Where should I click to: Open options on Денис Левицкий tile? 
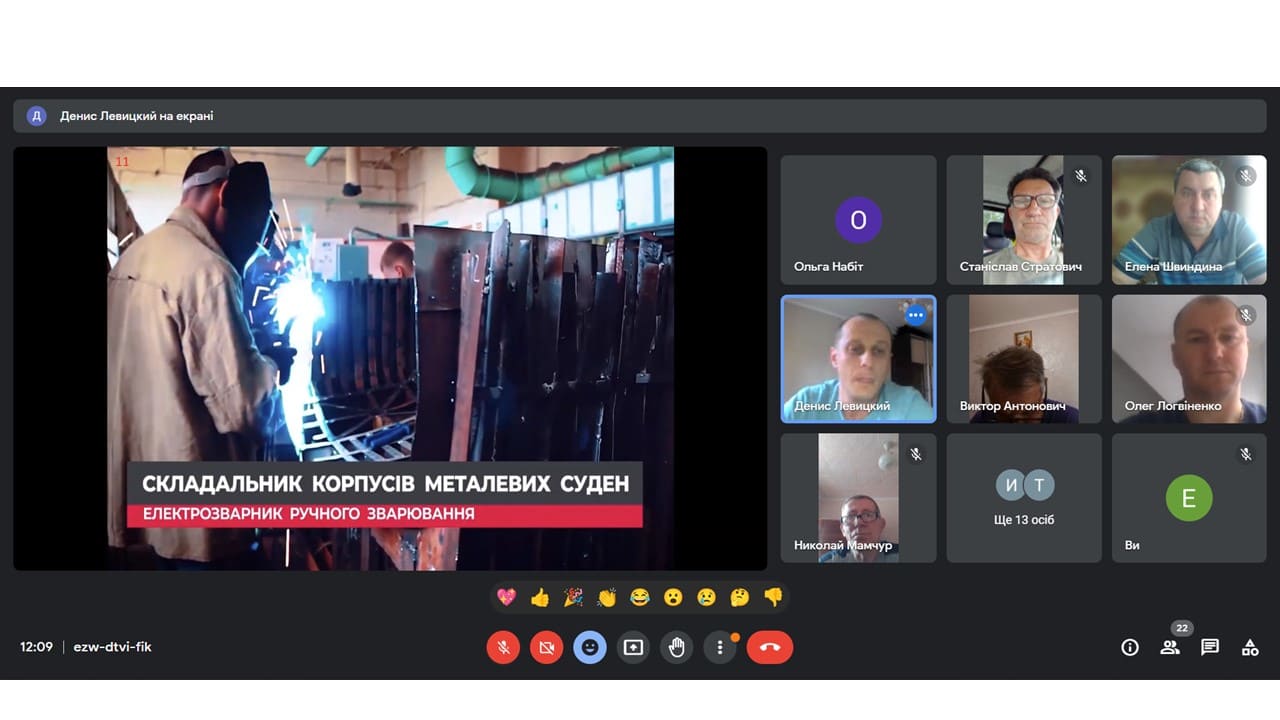coord(915,314)
